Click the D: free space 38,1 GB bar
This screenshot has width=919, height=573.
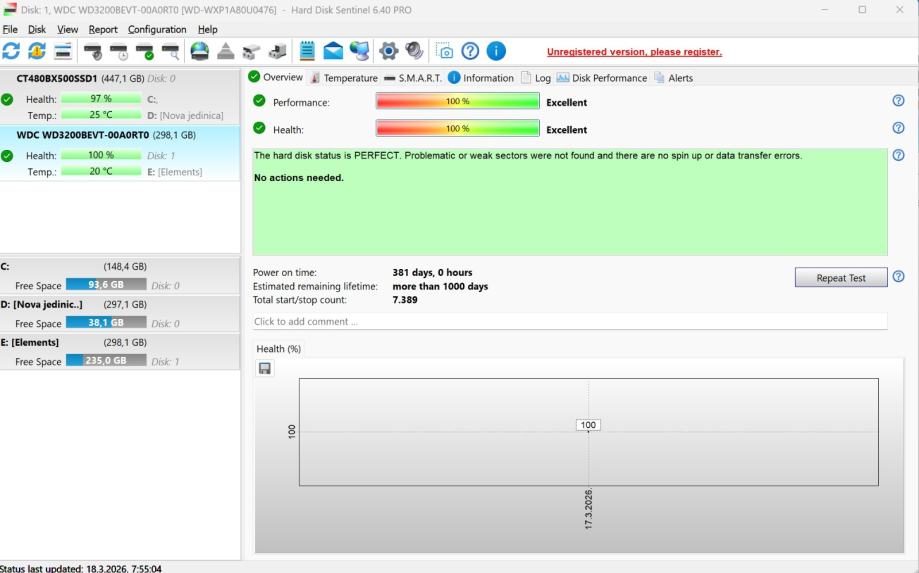[x=106, y=323]
